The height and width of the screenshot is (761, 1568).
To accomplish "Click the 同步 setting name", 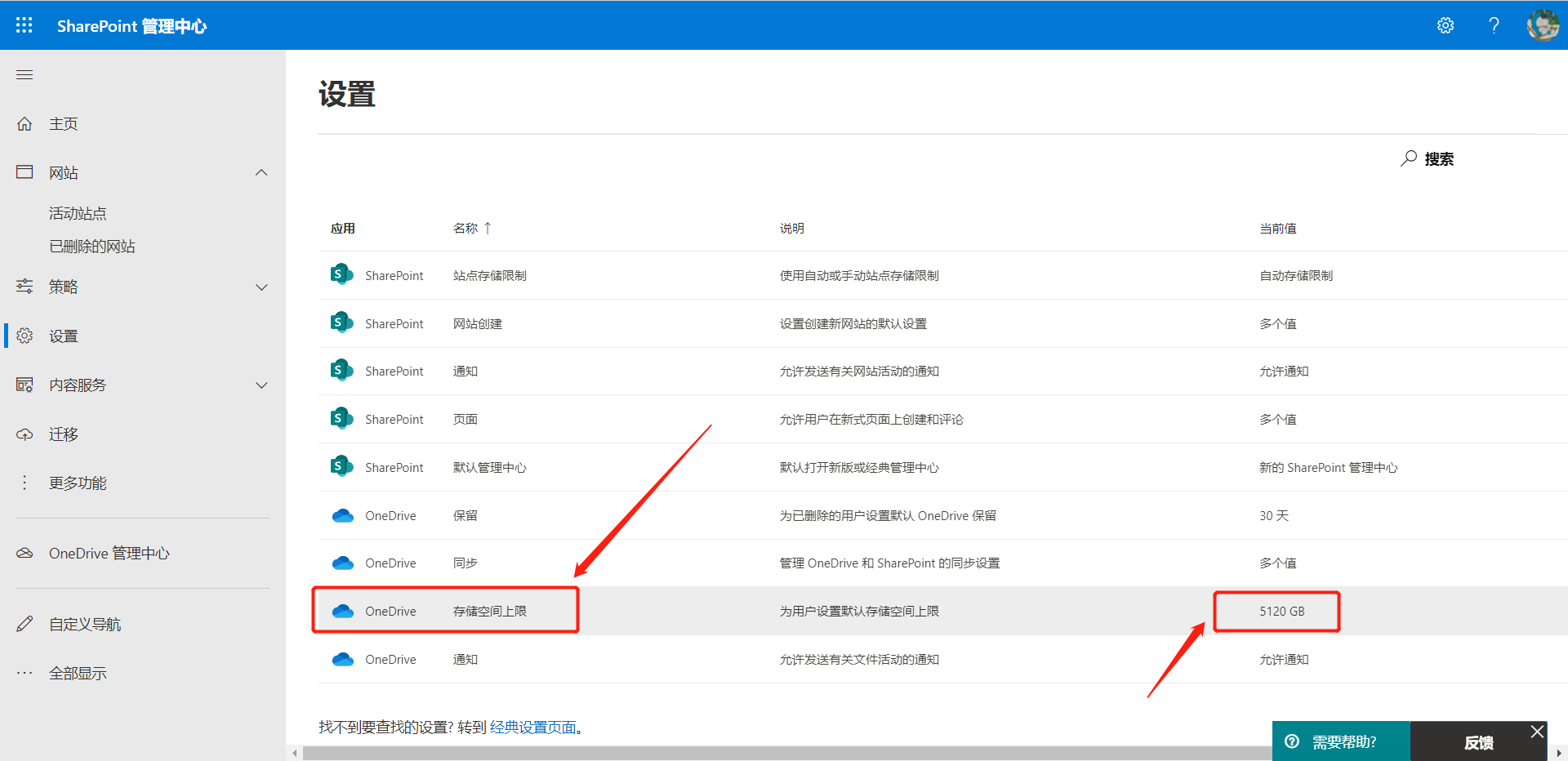I will pyautogui.click(x=465, y=563).
